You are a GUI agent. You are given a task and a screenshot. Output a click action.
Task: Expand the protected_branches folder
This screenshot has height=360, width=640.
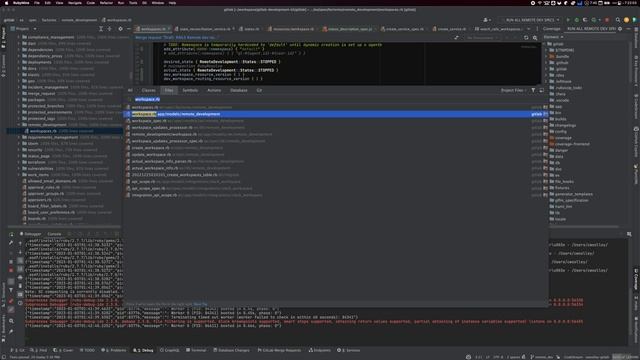click(x=19, y=106)
